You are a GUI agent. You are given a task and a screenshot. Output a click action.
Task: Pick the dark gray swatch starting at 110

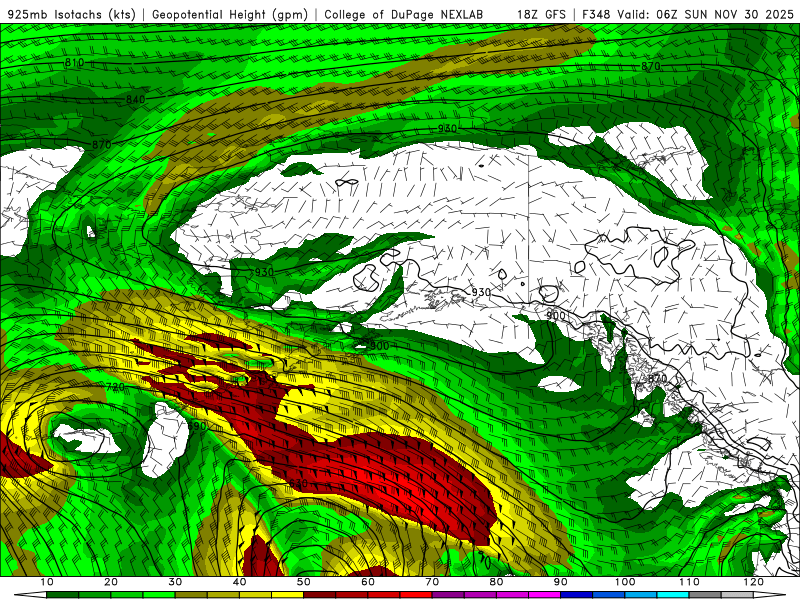coord(706,595)
